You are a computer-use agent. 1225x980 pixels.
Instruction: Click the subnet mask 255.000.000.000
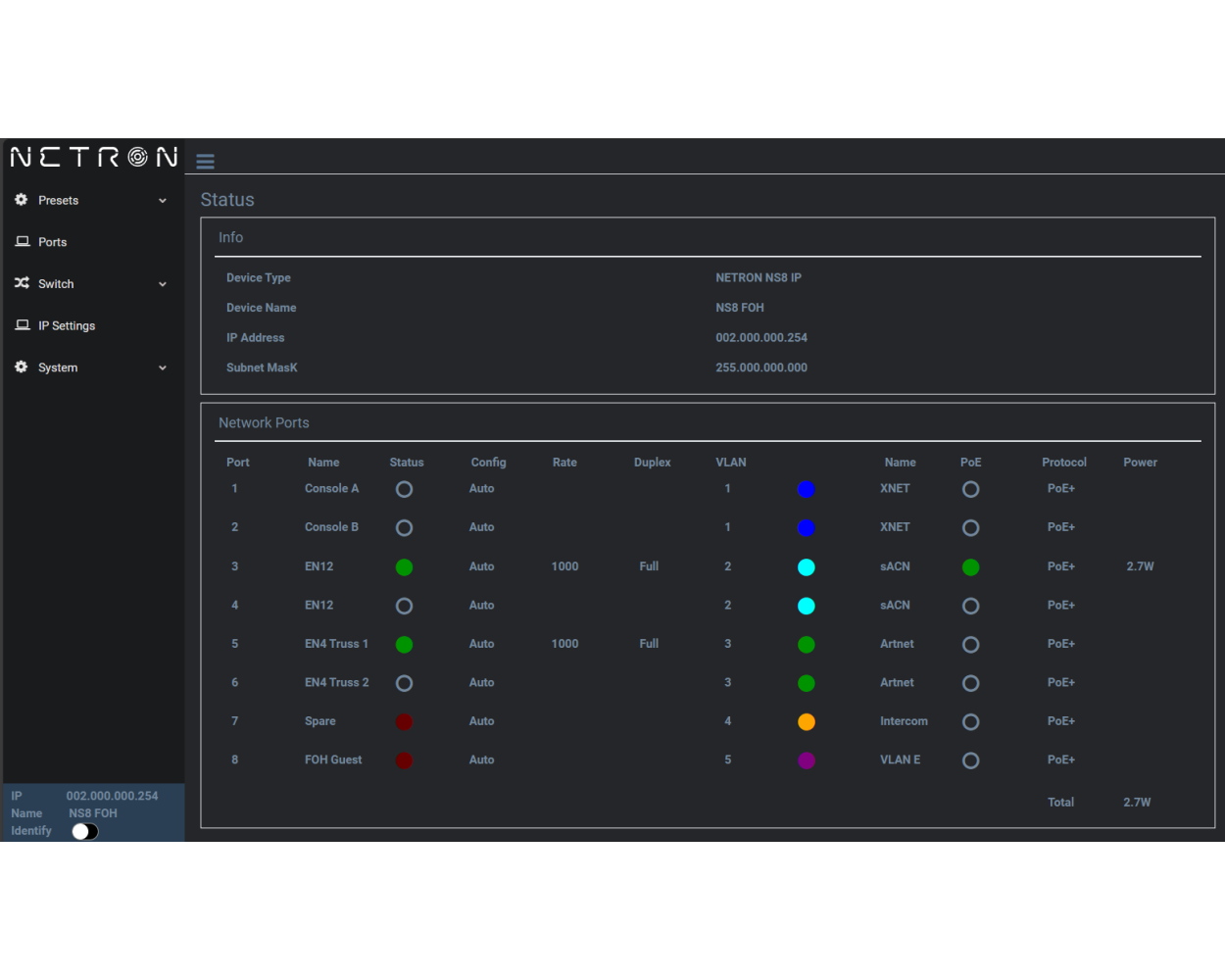(761, 367)
